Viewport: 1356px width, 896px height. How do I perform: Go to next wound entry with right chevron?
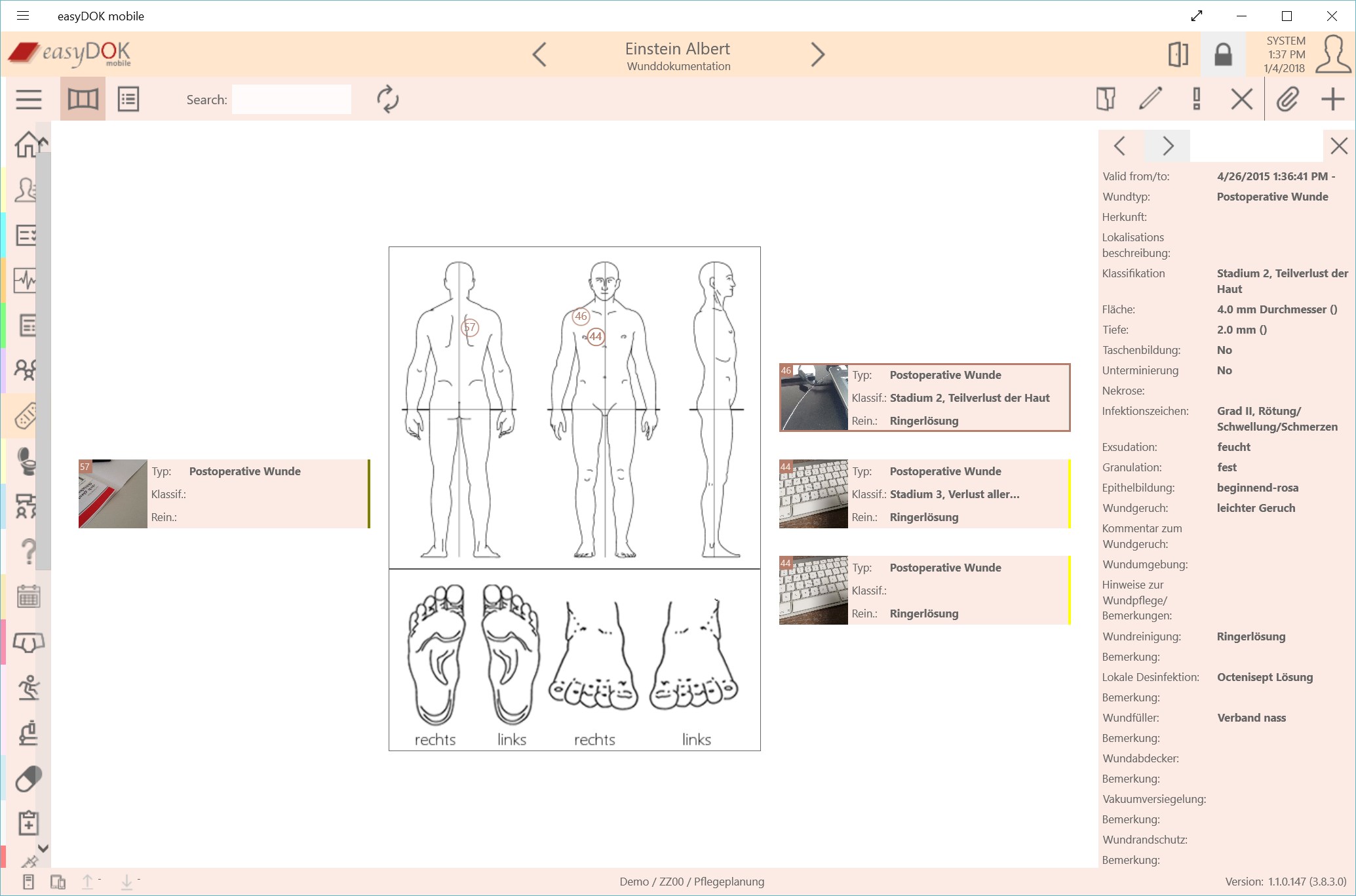(1167, 146)
